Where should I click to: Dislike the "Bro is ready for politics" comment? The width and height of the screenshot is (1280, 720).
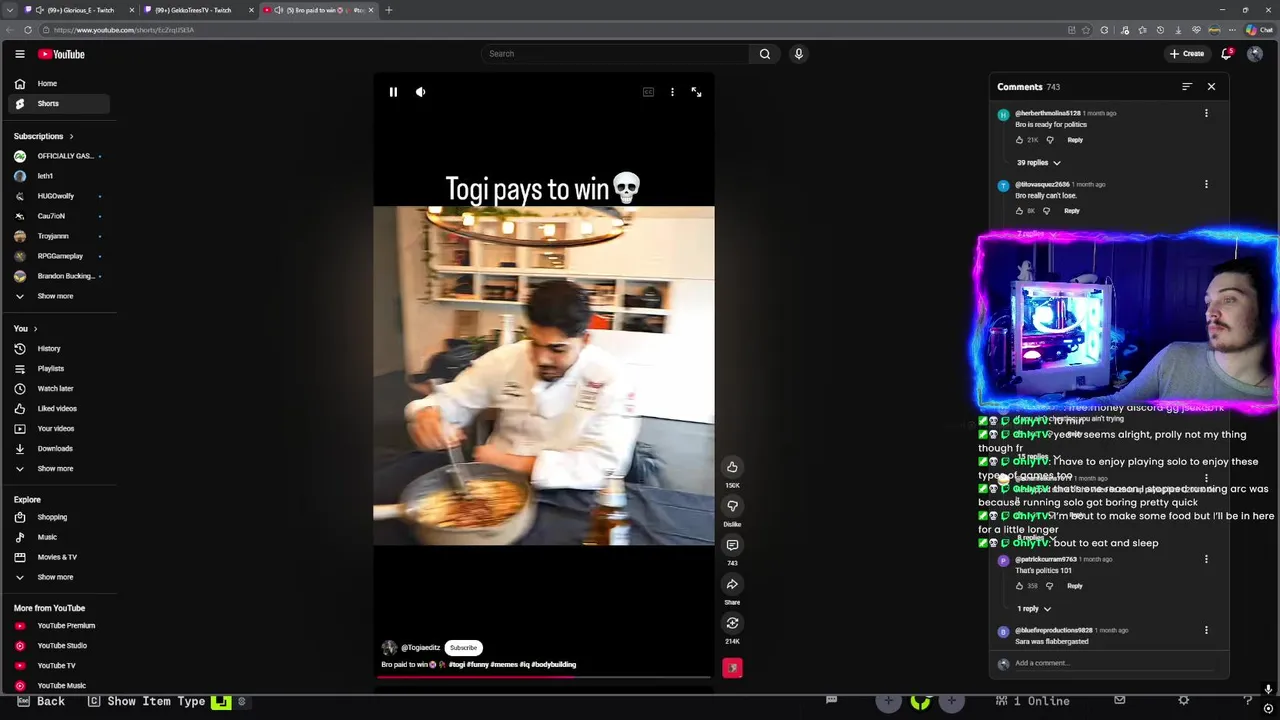click(x=1049, y=140)
